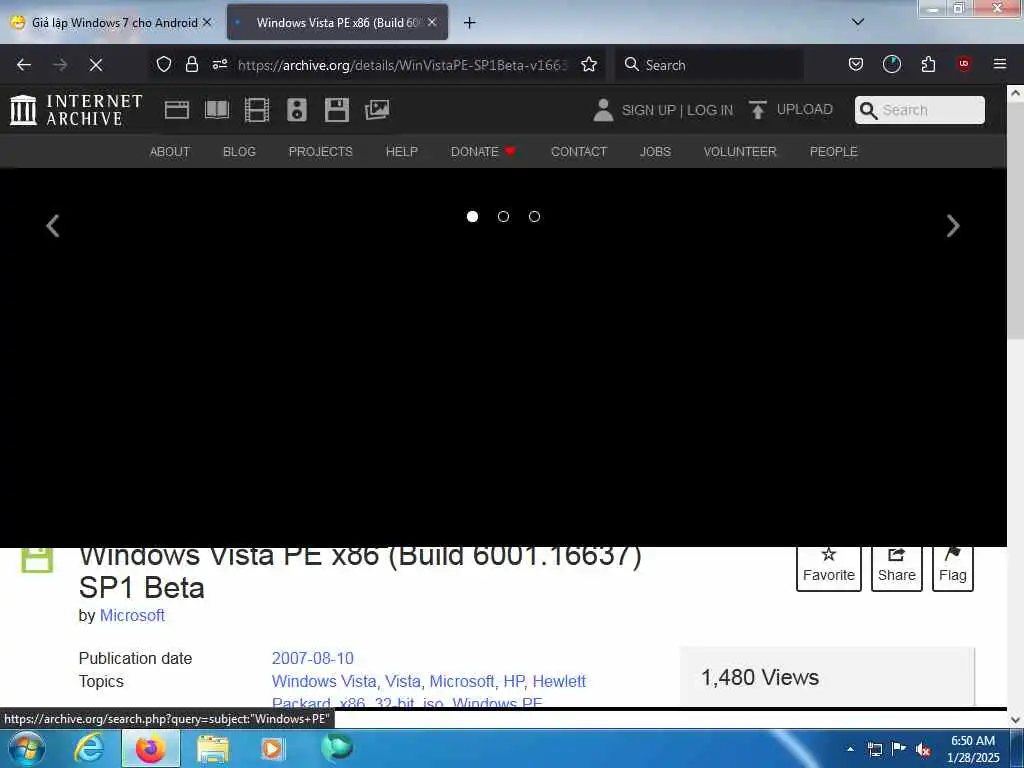Open the 2007-08-10 publication date link
This screenshot has width=1024, height=768.
(x=313, y=658)
